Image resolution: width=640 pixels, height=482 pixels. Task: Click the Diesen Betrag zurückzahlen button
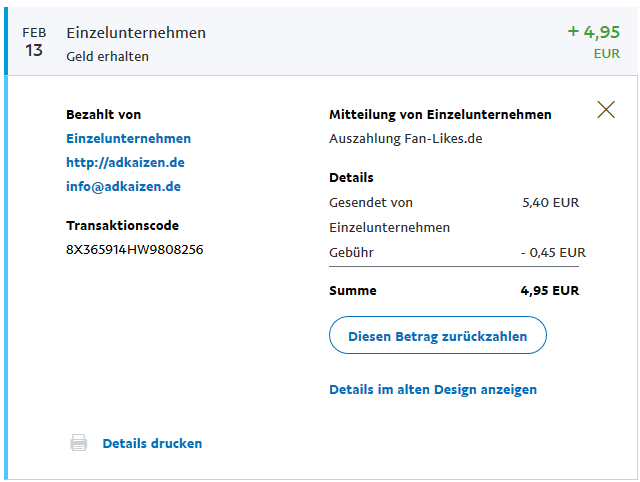[x=437, y=336]
